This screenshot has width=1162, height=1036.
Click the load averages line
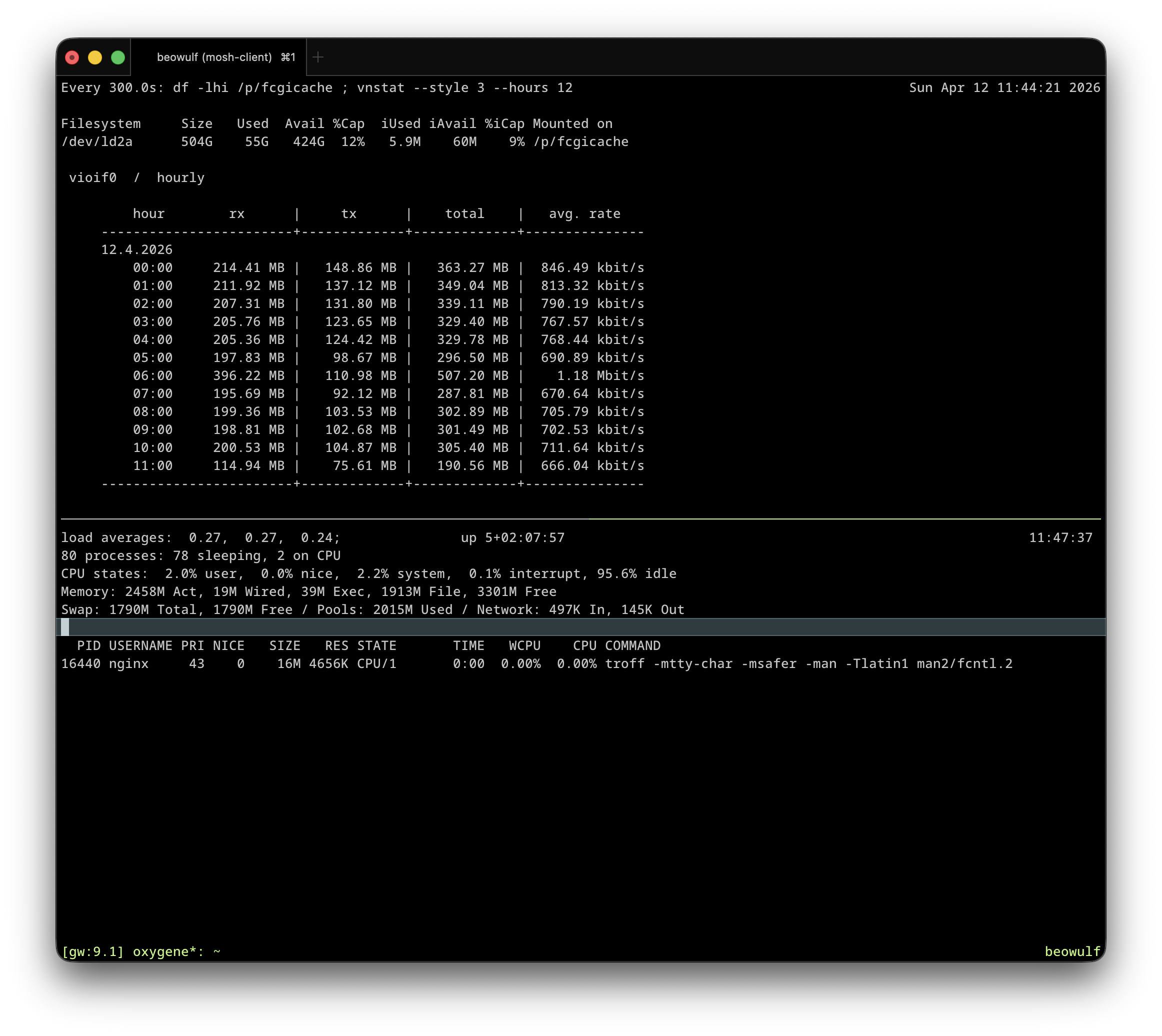[x=200, y=538]
